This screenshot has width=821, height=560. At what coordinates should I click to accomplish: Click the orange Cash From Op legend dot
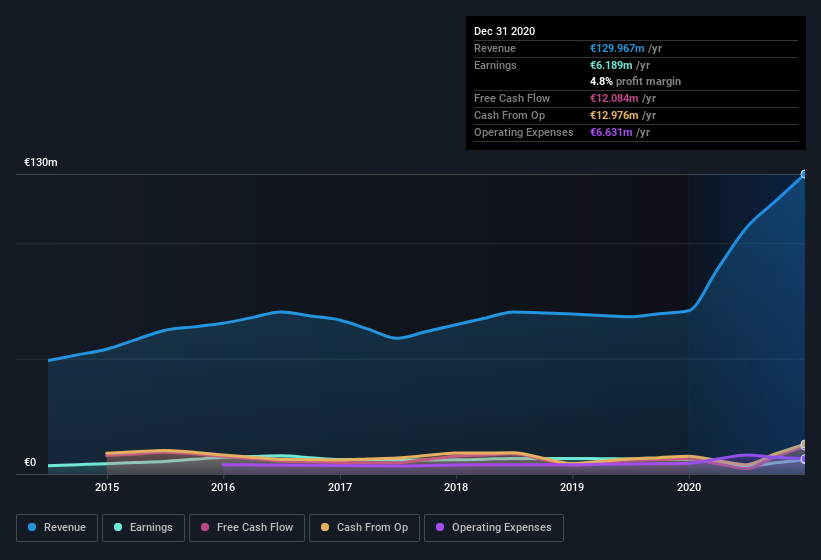tap(325, 527)
